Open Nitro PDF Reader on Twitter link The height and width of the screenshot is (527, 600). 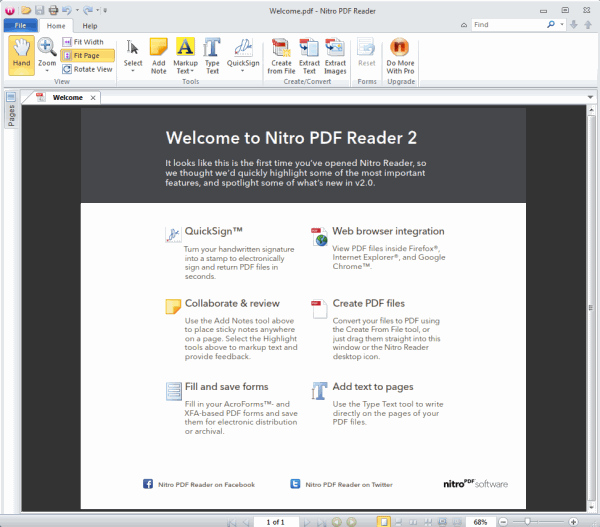(x=349, y=484)
